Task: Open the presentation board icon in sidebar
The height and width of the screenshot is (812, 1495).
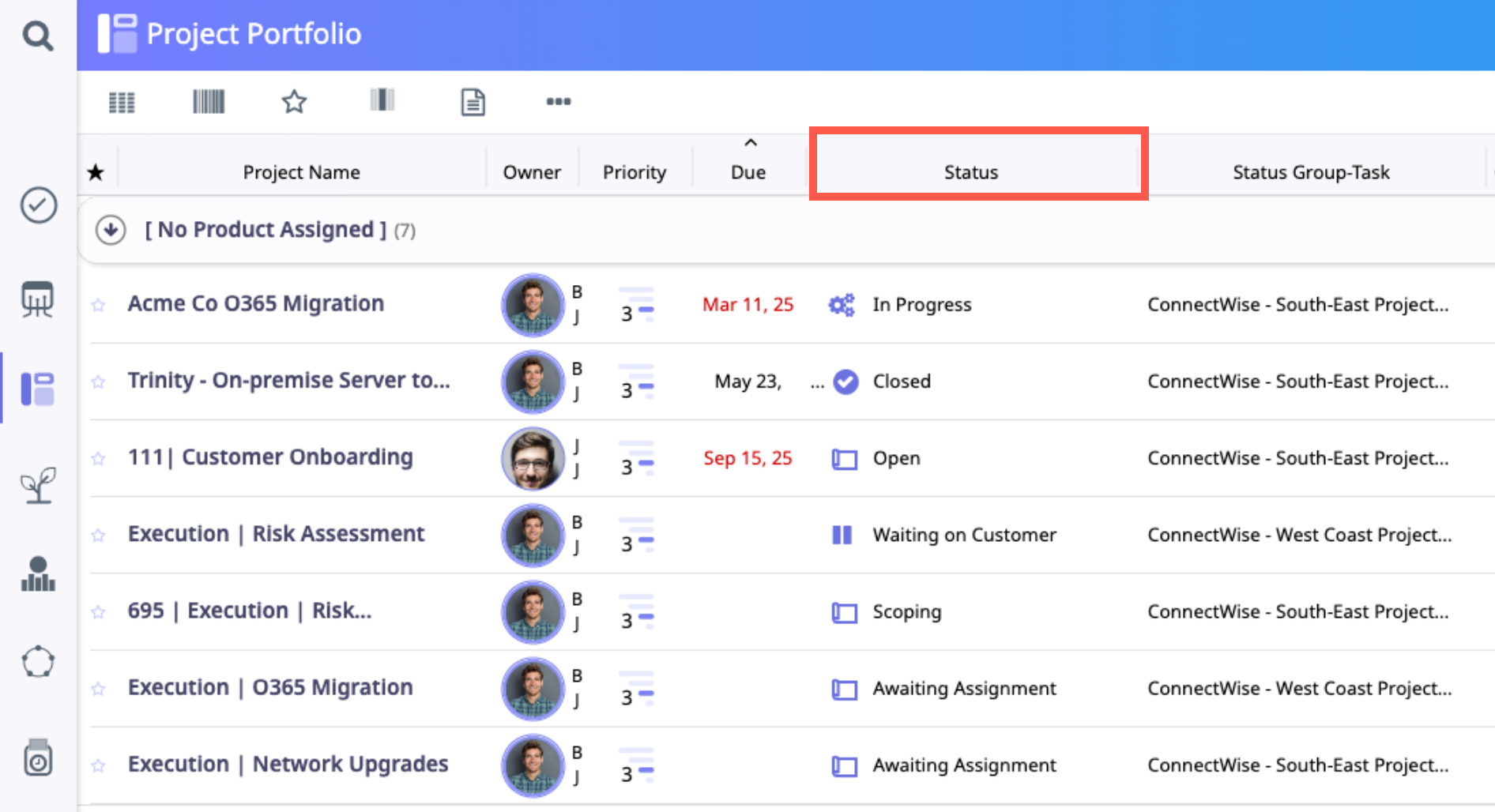Action: (x=38, y=299)
